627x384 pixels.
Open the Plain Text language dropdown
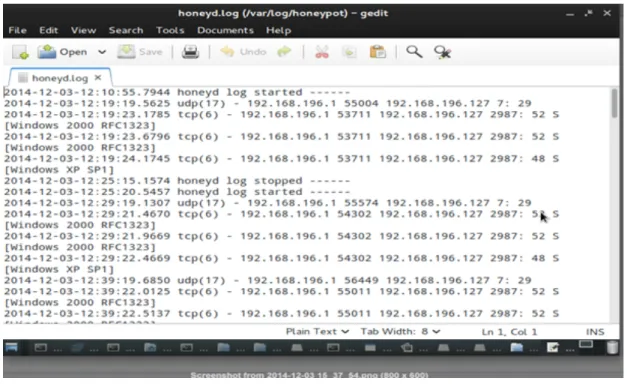point(317,332)
